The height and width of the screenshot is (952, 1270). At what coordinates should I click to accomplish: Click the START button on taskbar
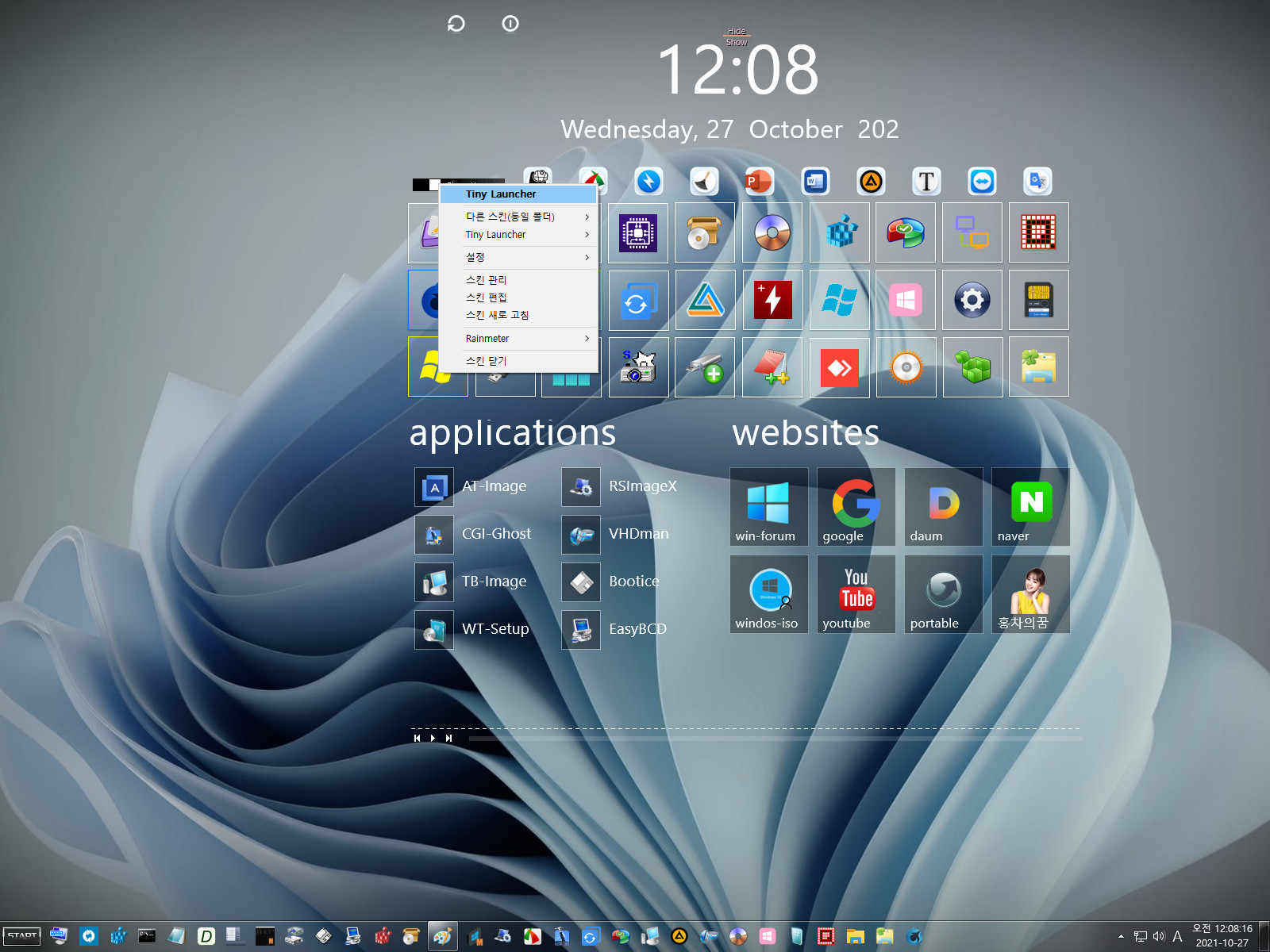pyautogui.click(x=21, y=936)
